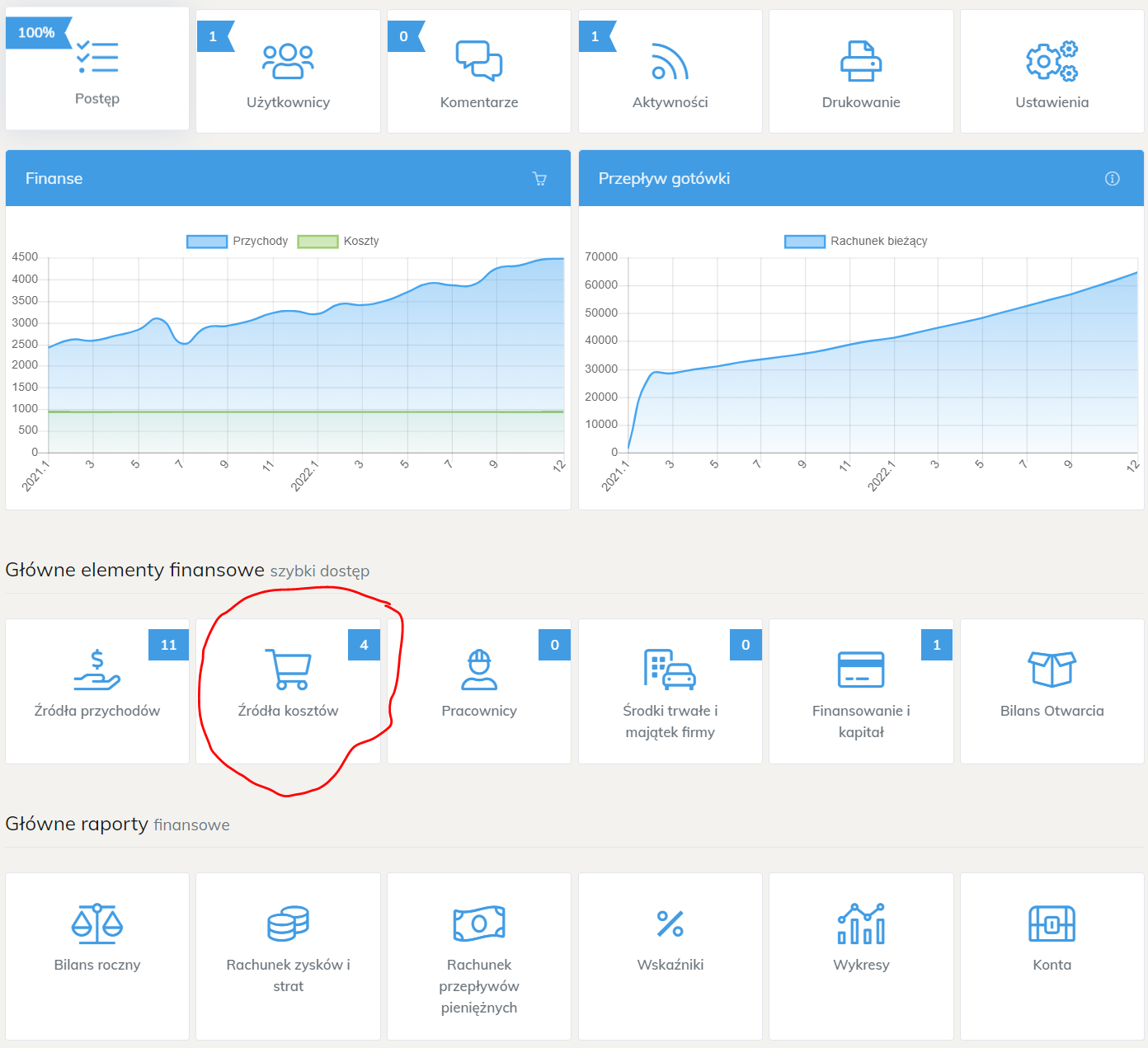This screenshot has width=1148, height=1048.
Task: Open the Postęp checklist icon
Action: (97, 58)
